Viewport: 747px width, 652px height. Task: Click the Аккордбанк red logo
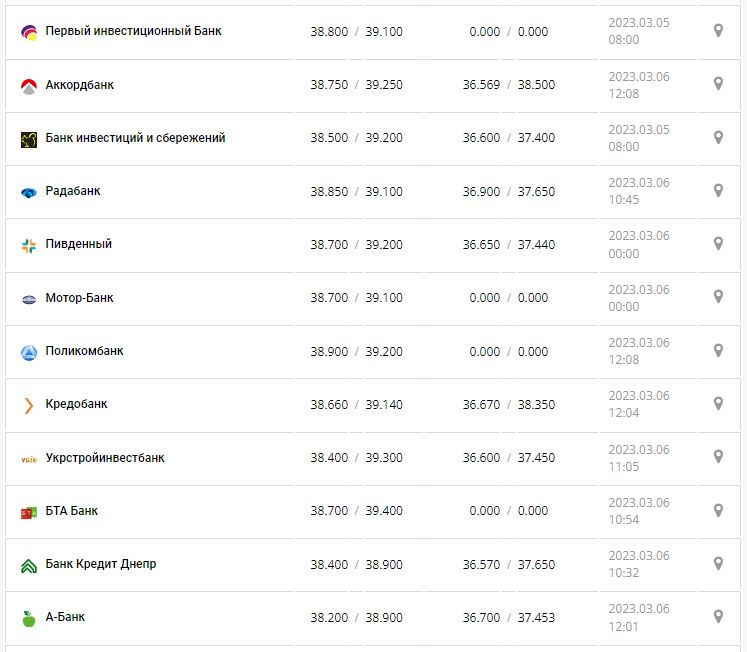tap(28, 86)
